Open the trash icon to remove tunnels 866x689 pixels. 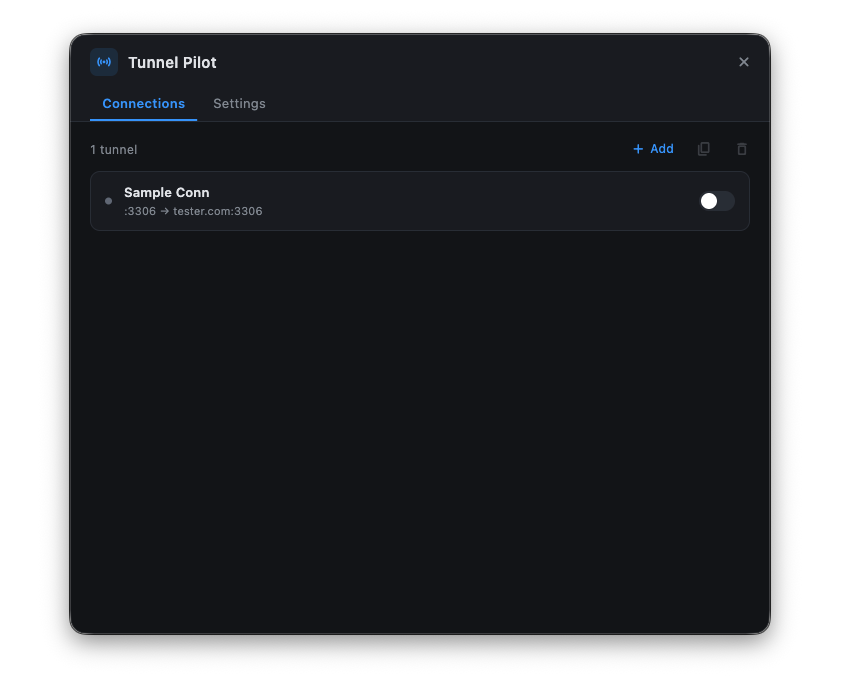[x=741, y=148]
